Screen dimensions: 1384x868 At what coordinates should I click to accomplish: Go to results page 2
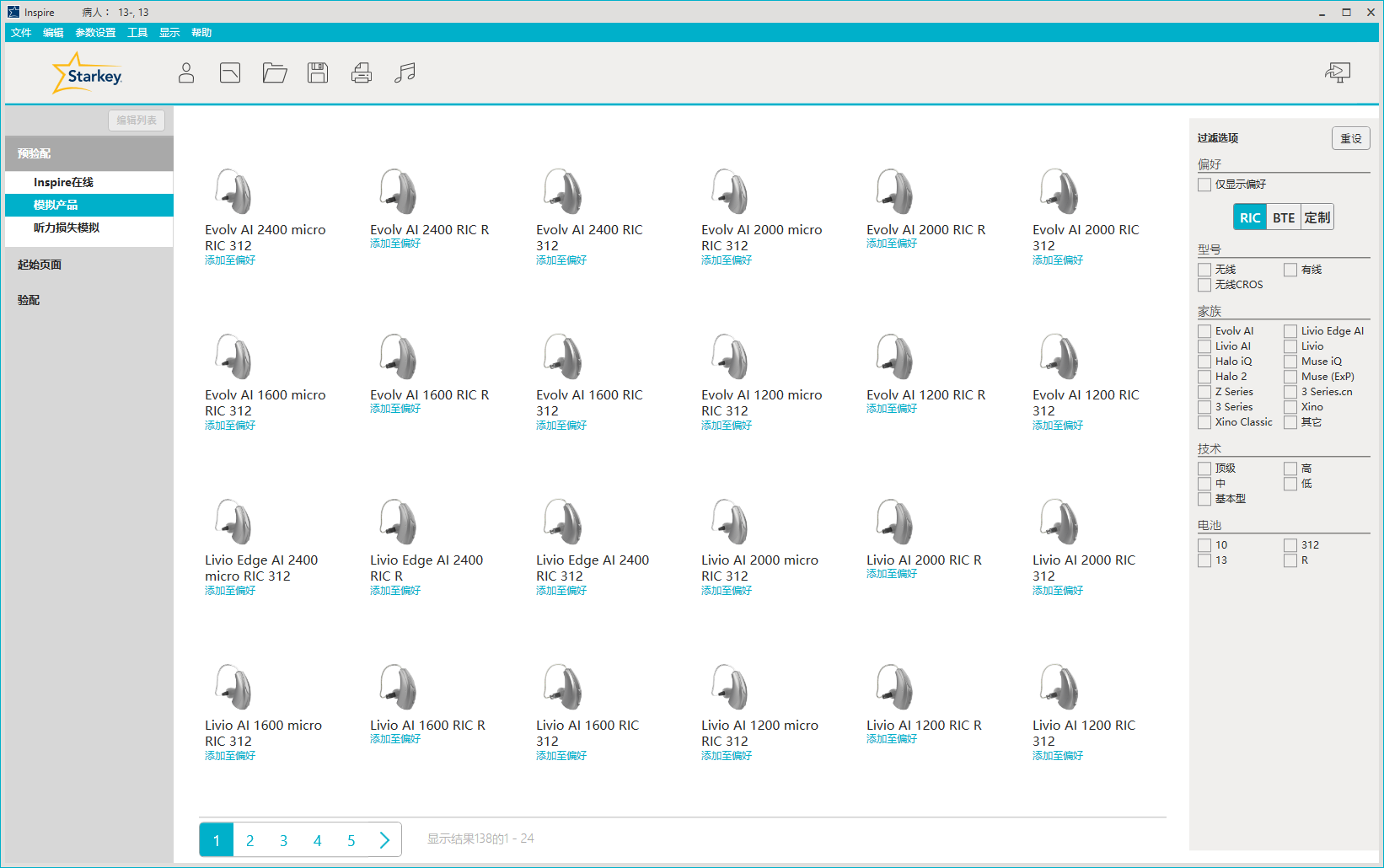tap(250, 840)
